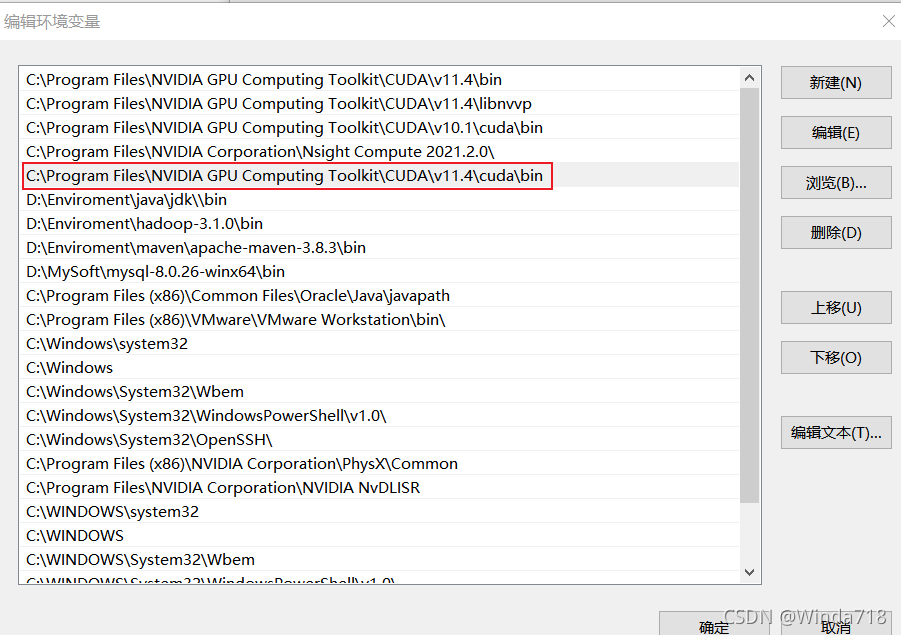
Task: Select the System32\OpenSSH\ entry
Action: [379, 440]
